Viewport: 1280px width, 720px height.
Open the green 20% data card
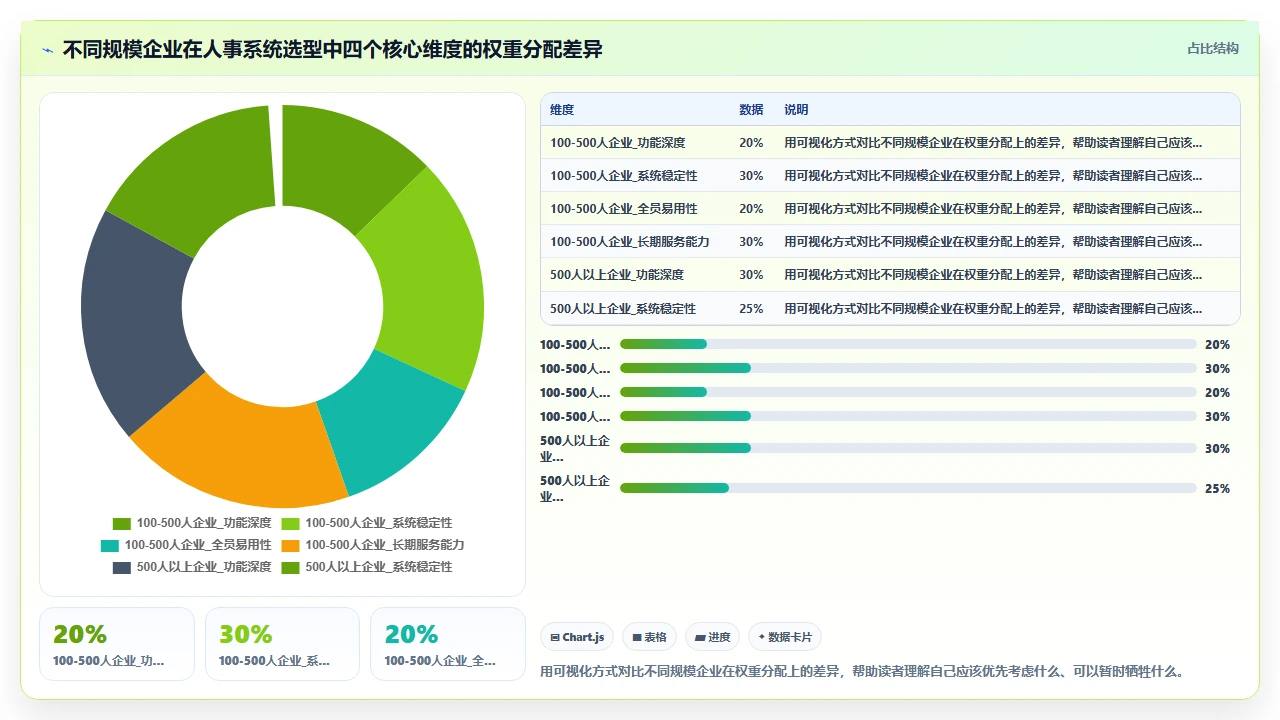pyautogui.click(x=117, y=644)
